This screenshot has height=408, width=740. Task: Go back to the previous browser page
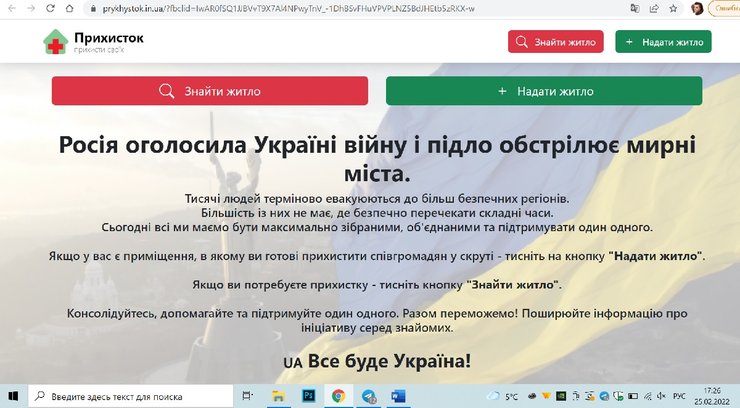coord(12,8)
